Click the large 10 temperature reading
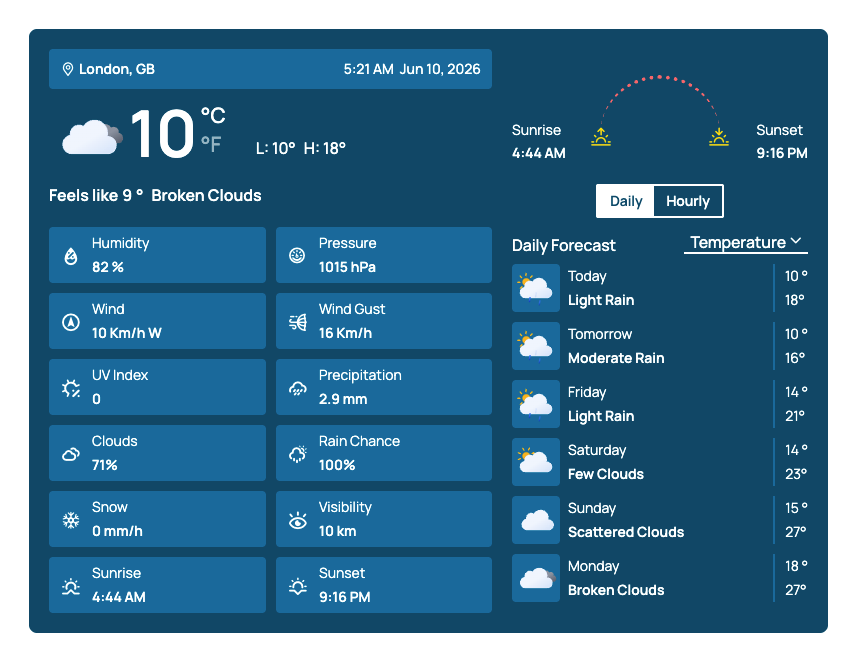Viewport: 860px width, 660px height. pos(162,134)
